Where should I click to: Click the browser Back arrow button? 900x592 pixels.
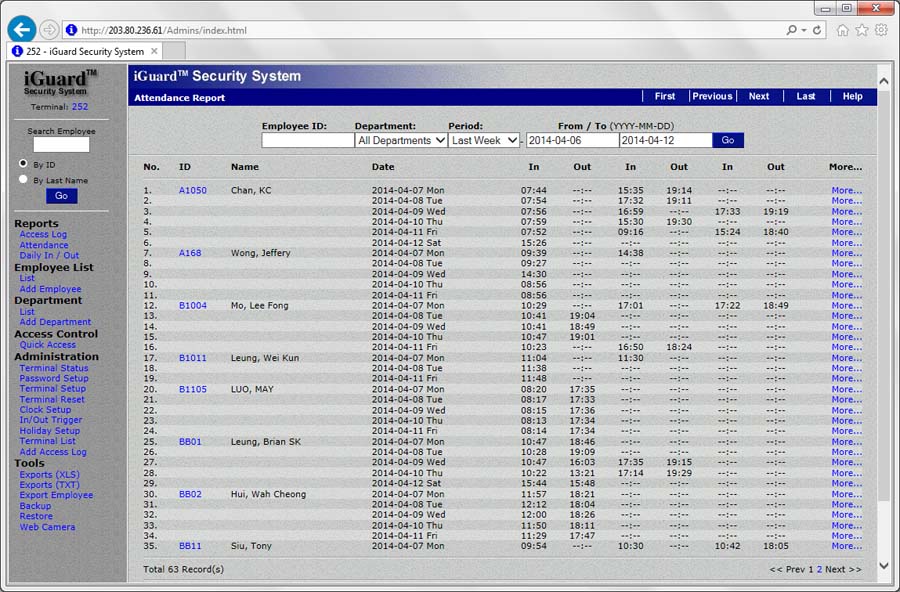22,29
